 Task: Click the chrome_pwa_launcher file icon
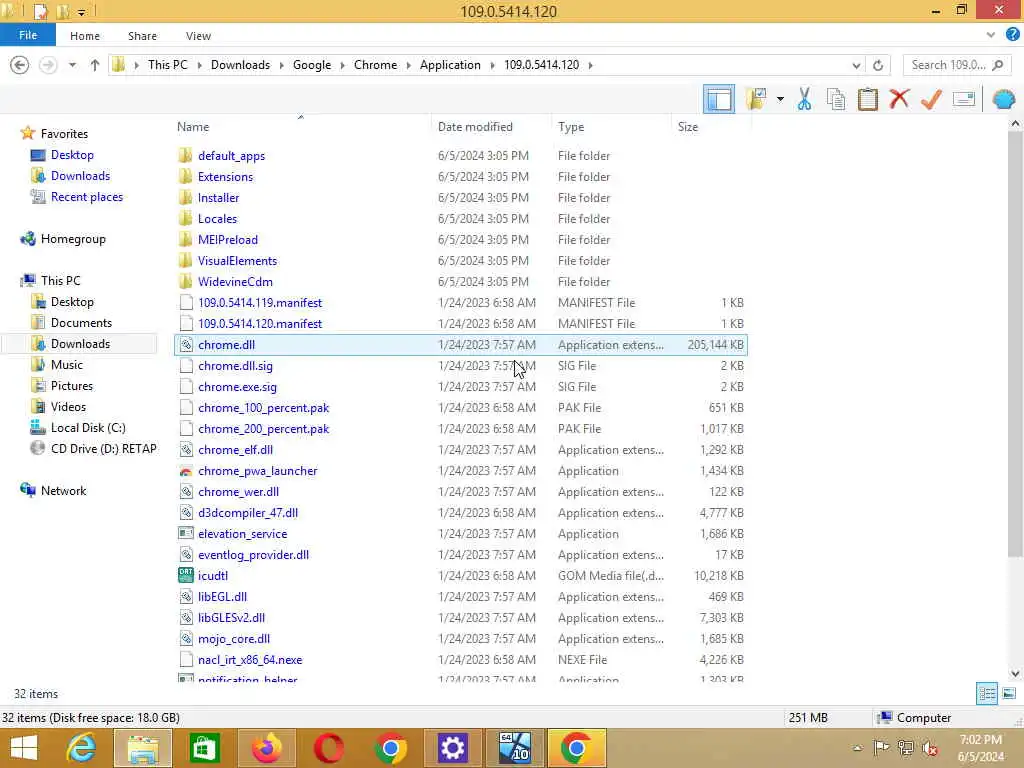pyautogui.click(x=186, y=471)
